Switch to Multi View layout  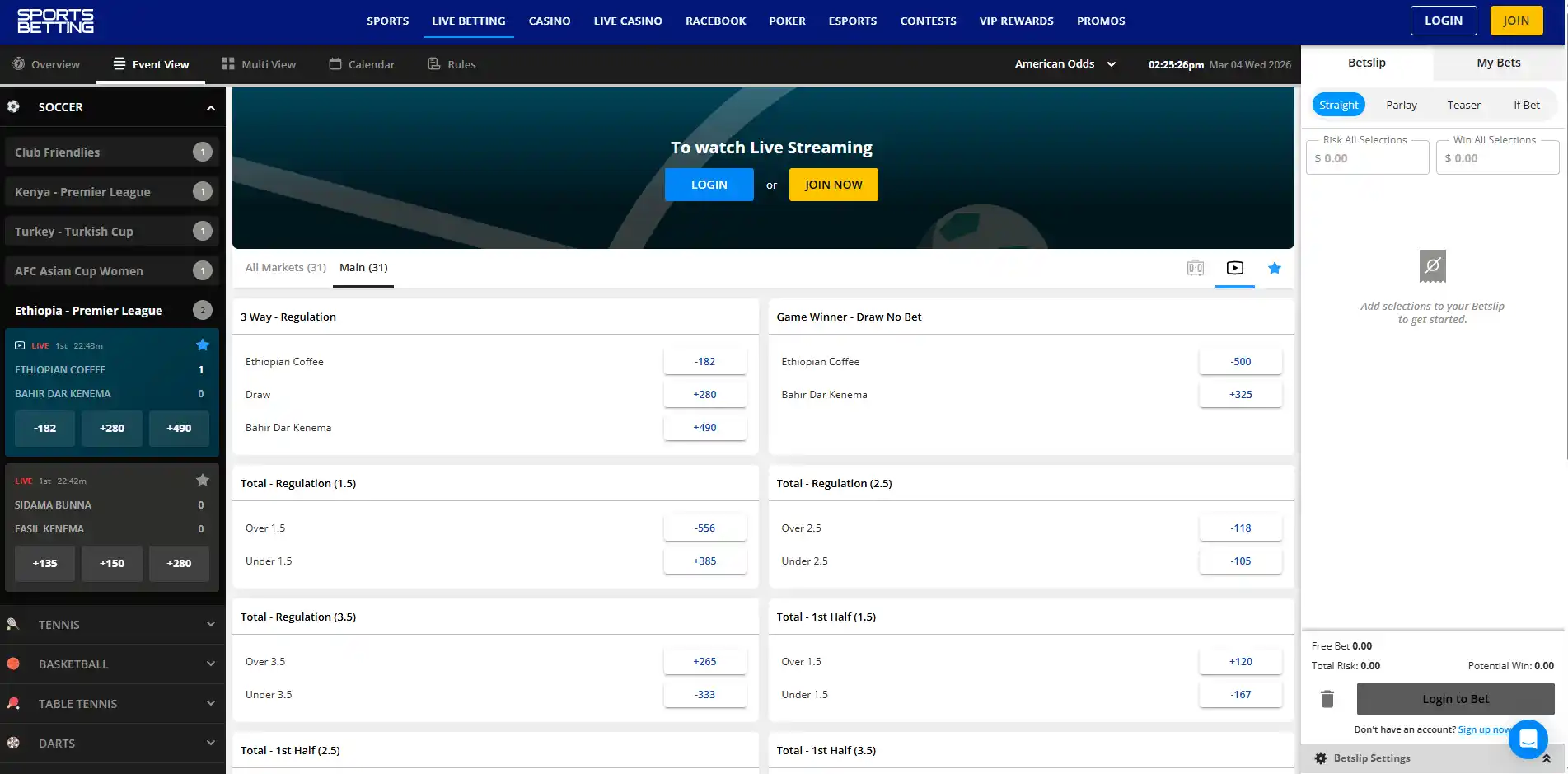(x=259, y=64)
